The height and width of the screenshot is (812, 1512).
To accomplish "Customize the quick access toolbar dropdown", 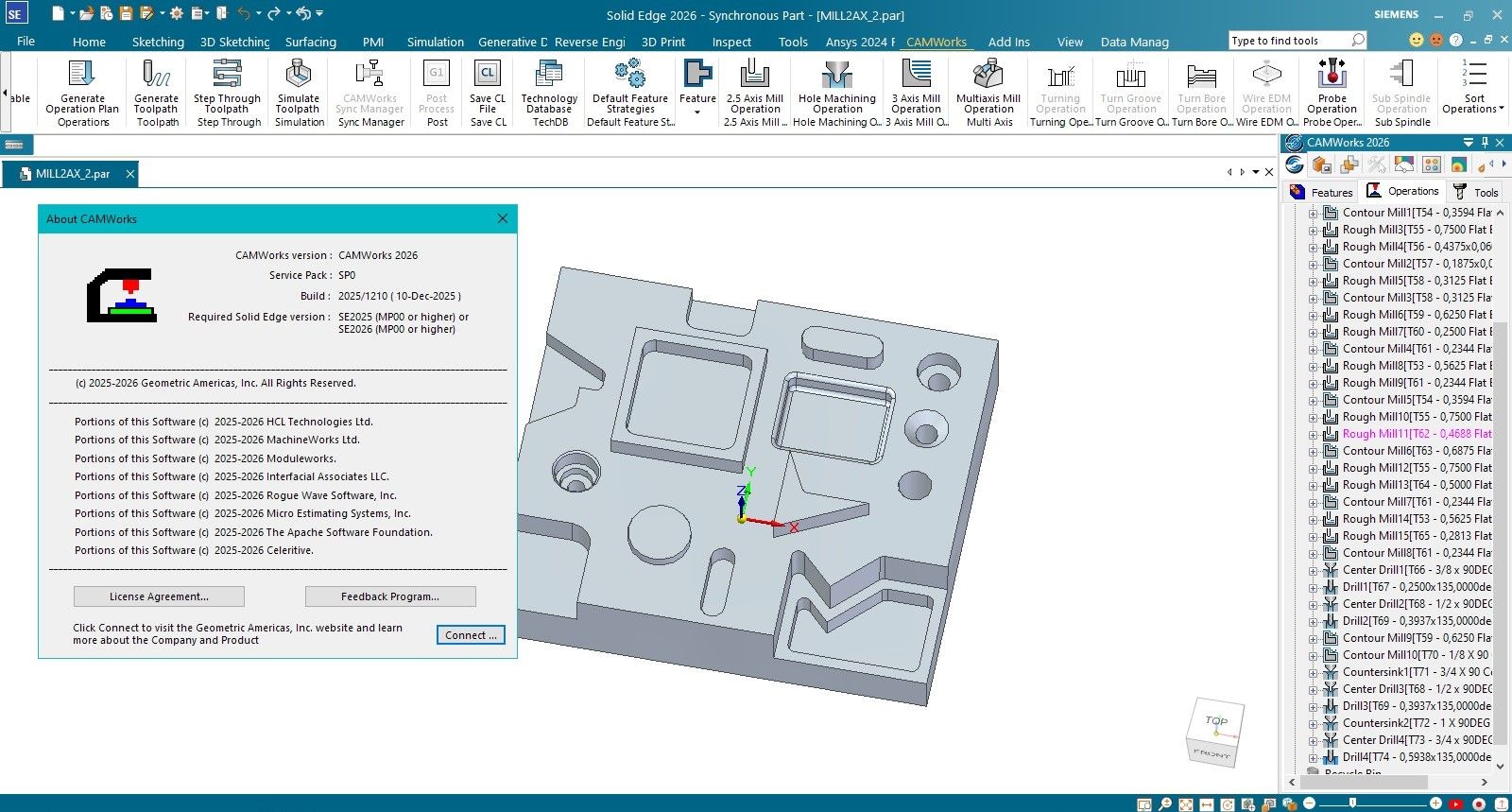I will (319, 13).
